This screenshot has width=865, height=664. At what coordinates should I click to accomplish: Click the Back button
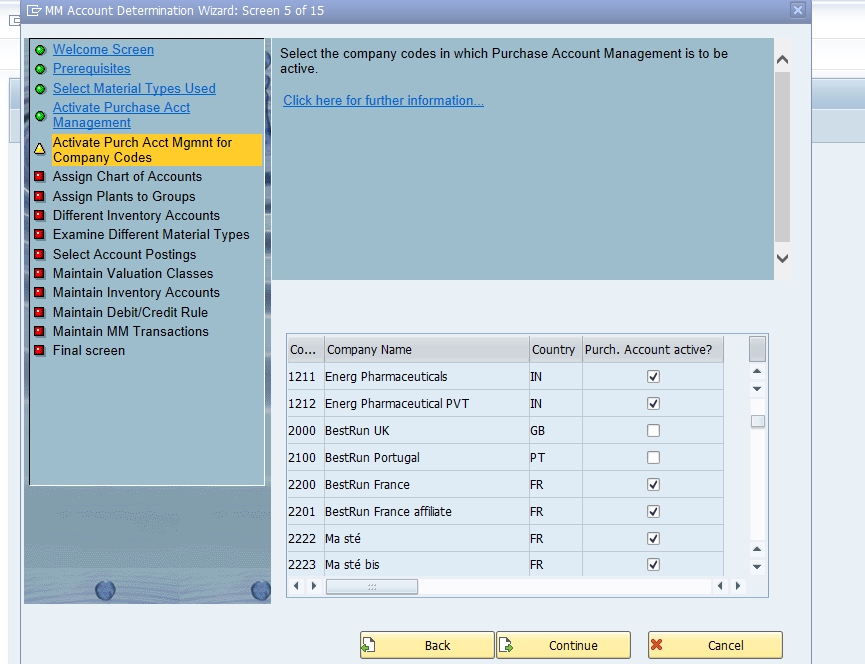click(x=427, y=645)
